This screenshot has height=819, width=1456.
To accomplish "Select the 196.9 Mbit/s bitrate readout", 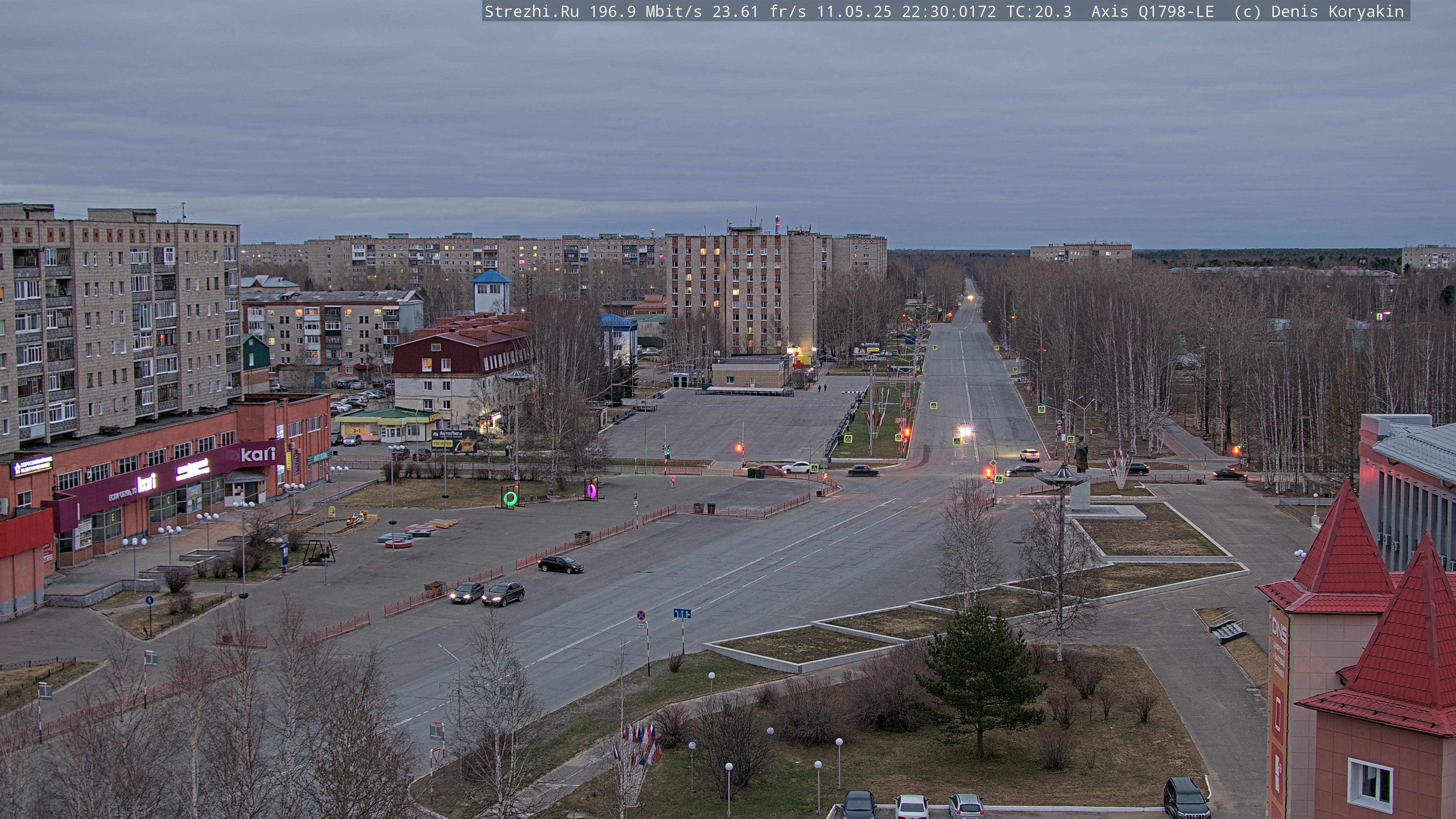I will pyautogui.click(x=645, y=12).
